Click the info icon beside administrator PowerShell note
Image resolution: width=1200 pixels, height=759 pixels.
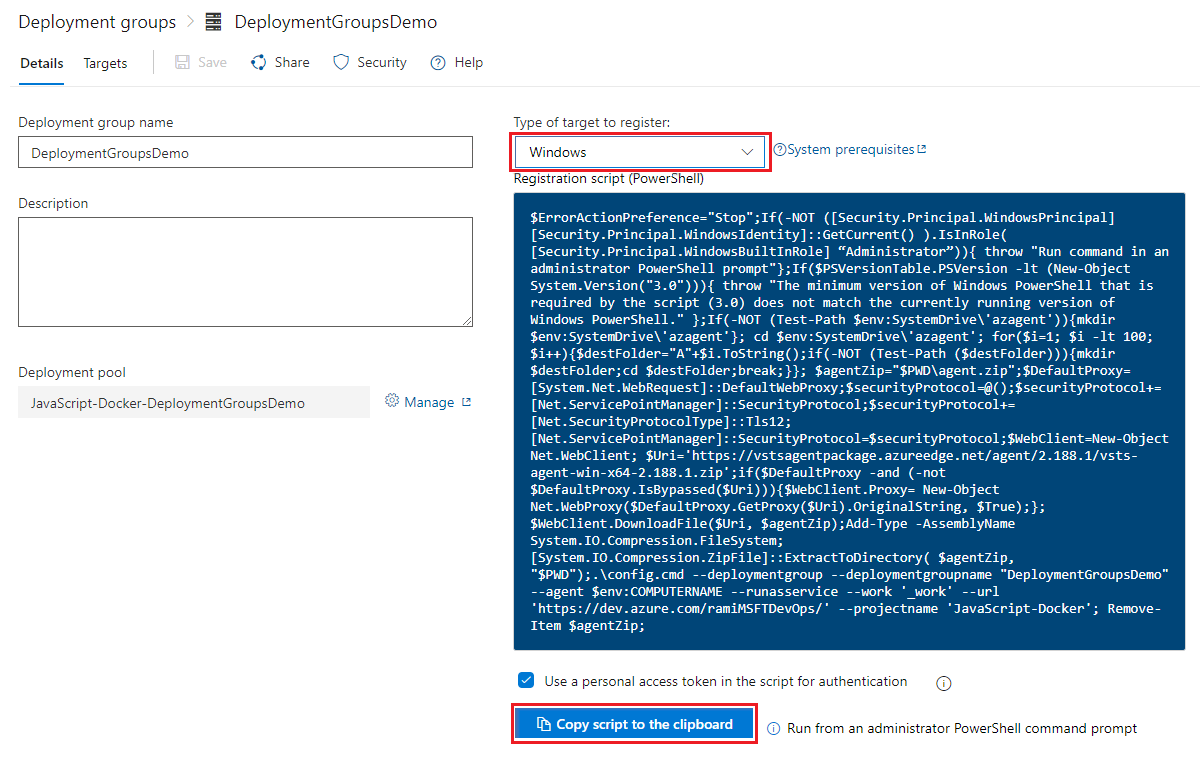click(773, 728)
